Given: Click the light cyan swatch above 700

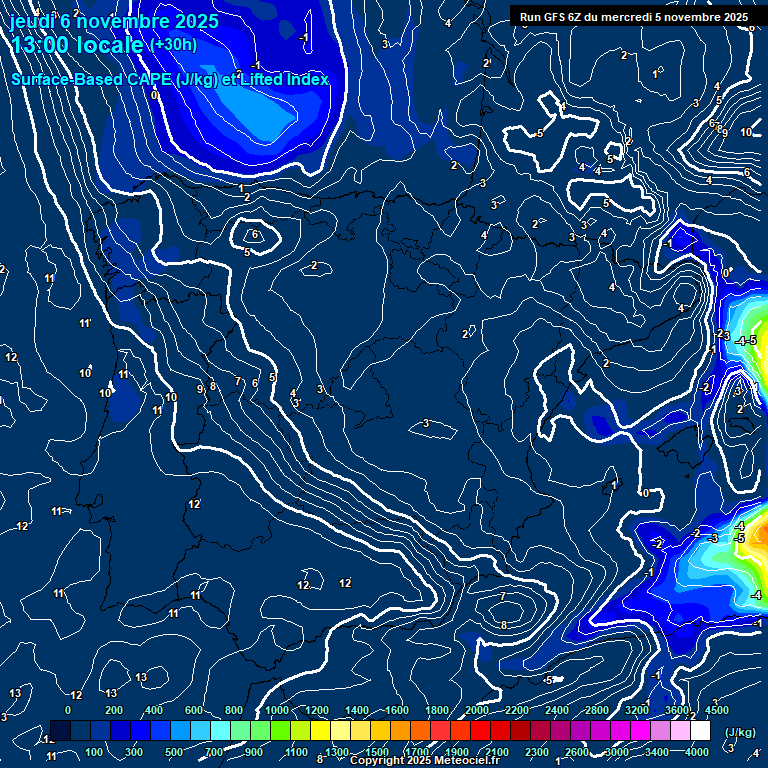Looking at the screenshot, I should click(x=220, y=730).
